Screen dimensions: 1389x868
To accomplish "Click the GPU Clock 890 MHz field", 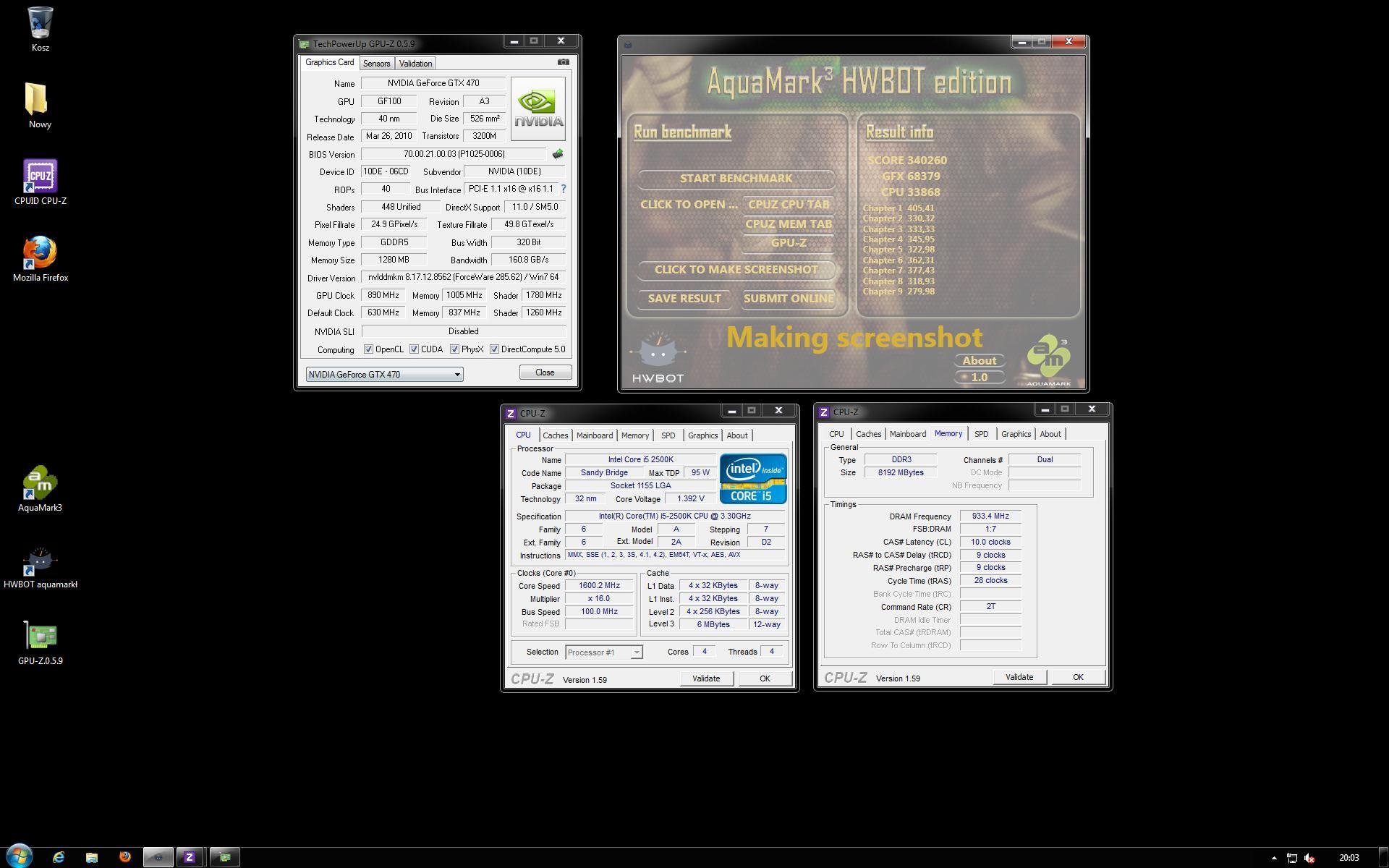I will (x=383, y=295).
